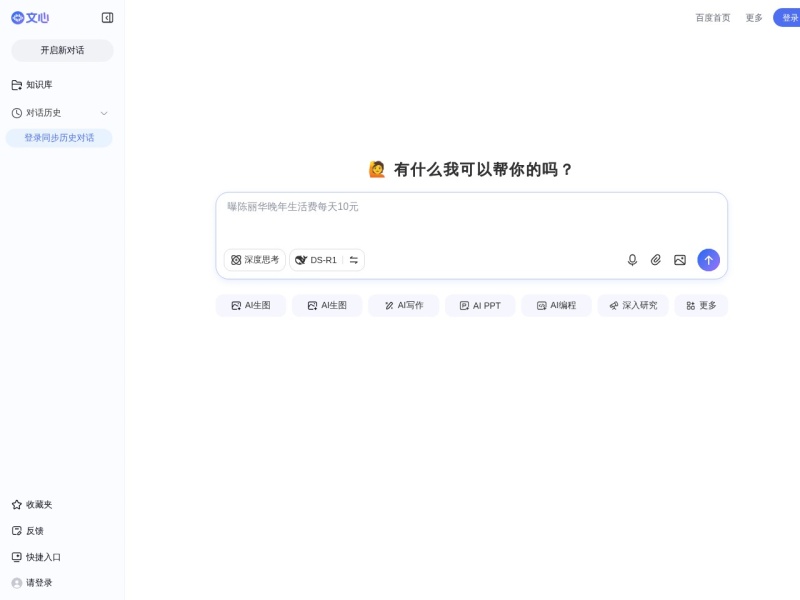The image size is (800, 600).
Task: Select the microphone voice input icon
Action: [x=632, y=260]
